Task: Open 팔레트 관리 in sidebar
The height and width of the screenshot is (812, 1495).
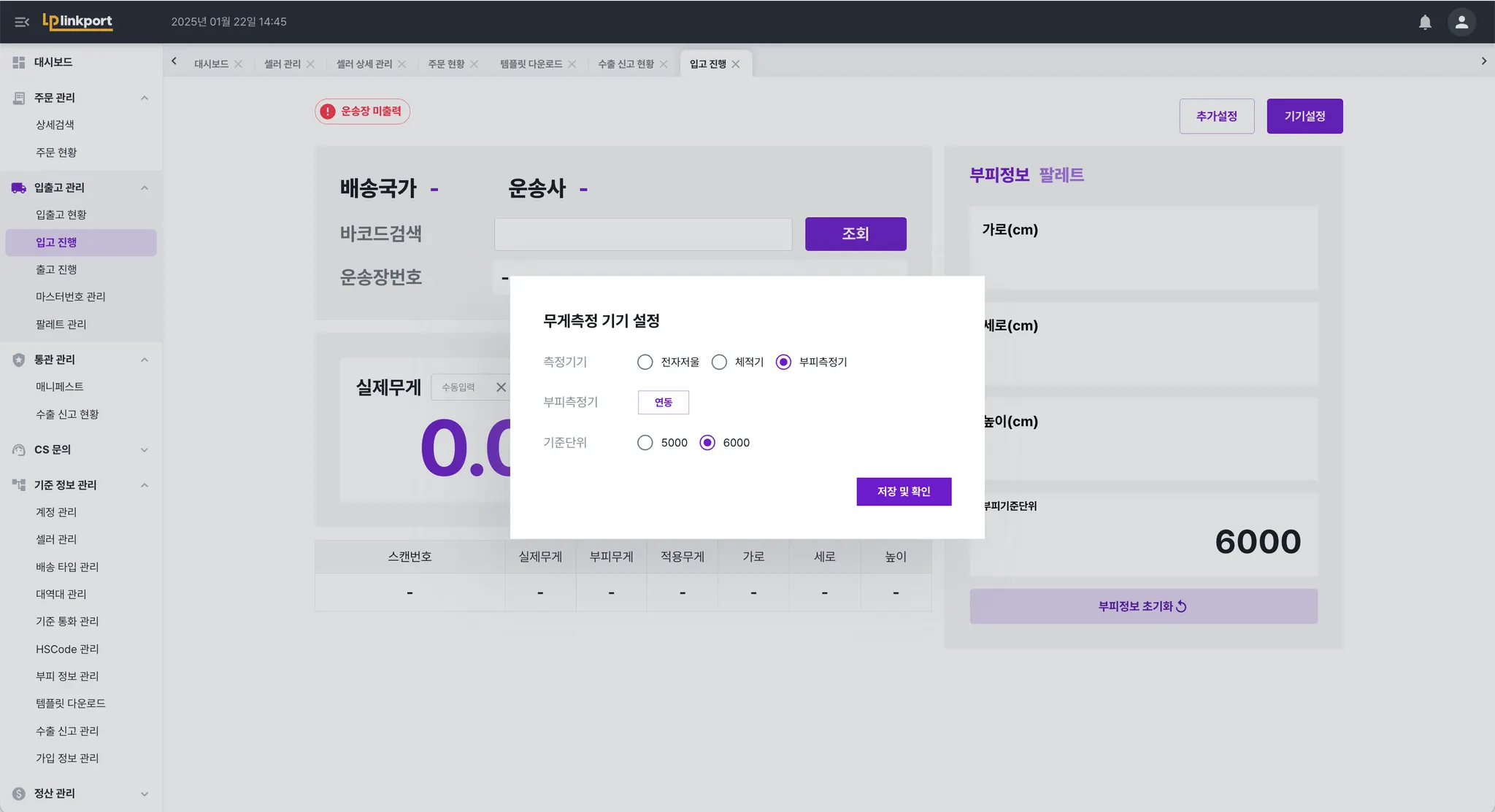Action: tap(61, 324)
